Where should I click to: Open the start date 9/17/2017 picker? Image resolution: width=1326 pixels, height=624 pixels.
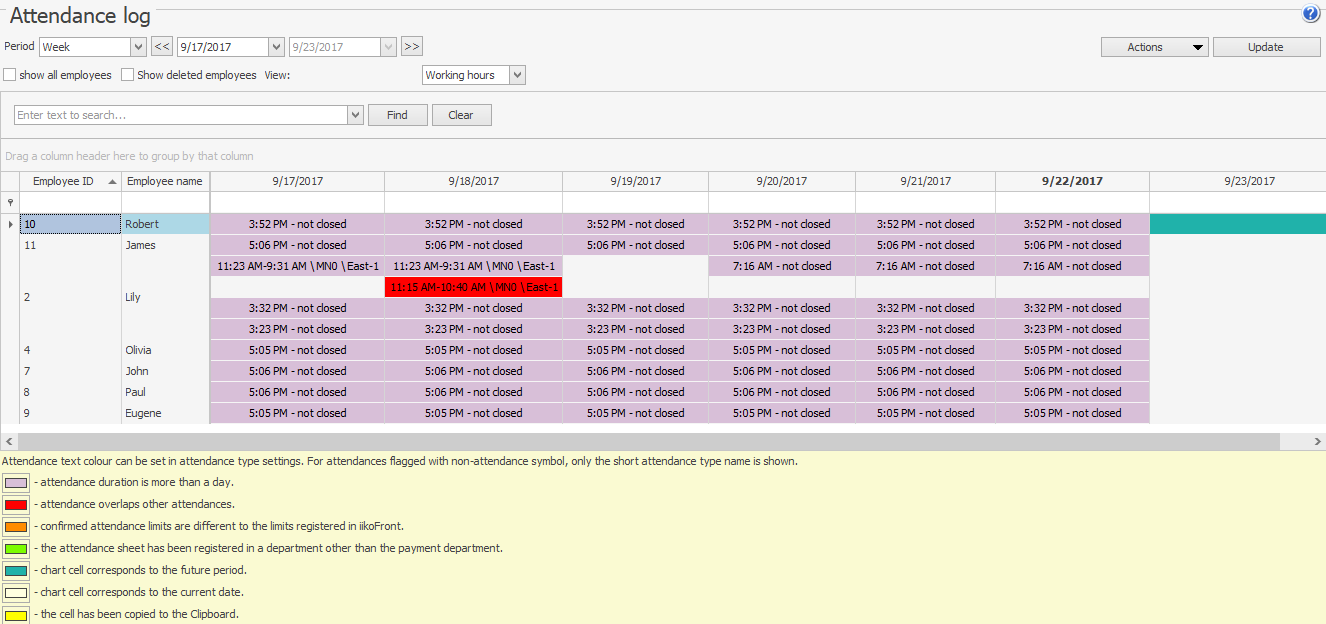(x=276, y=47)
